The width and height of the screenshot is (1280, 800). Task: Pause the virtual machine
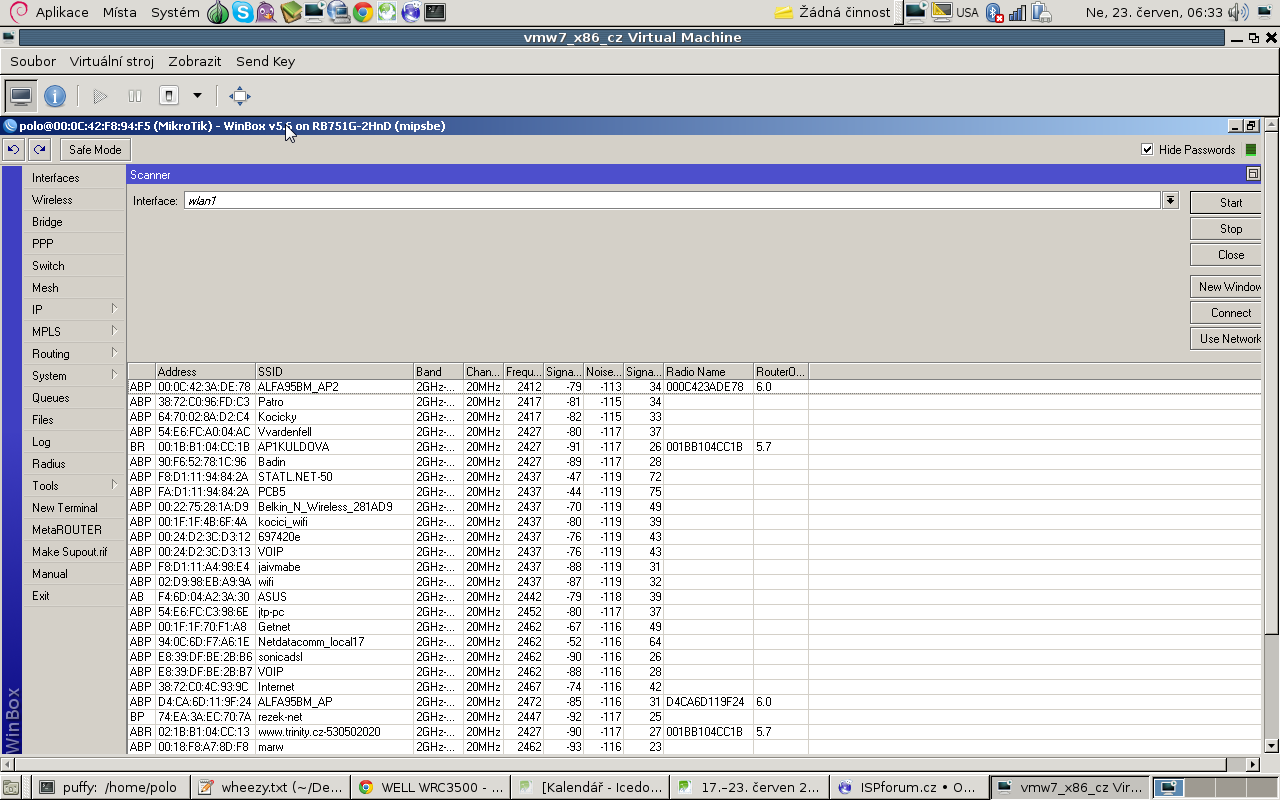click(x=134, y=96)
